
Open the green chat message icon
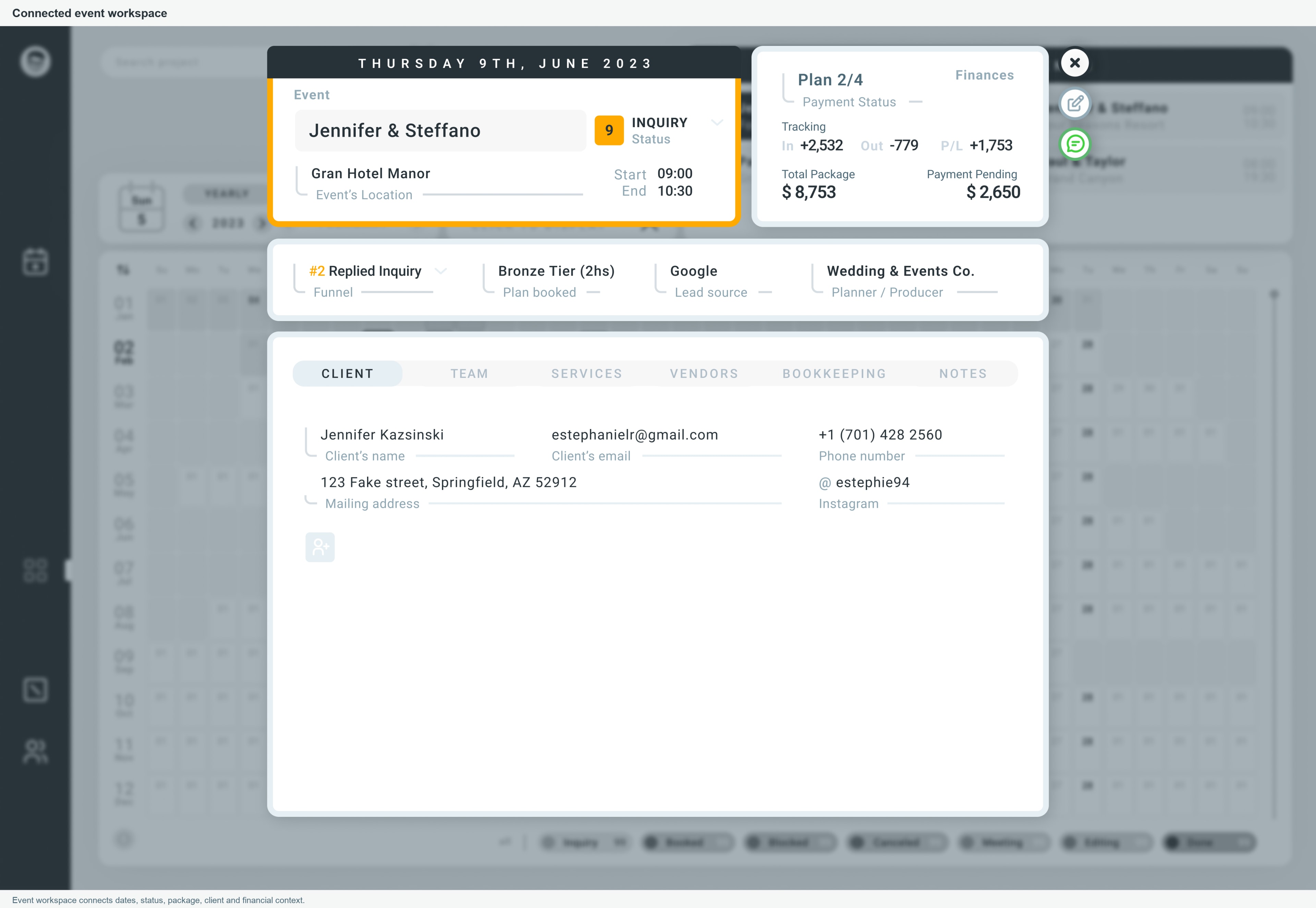[1075, 144]
